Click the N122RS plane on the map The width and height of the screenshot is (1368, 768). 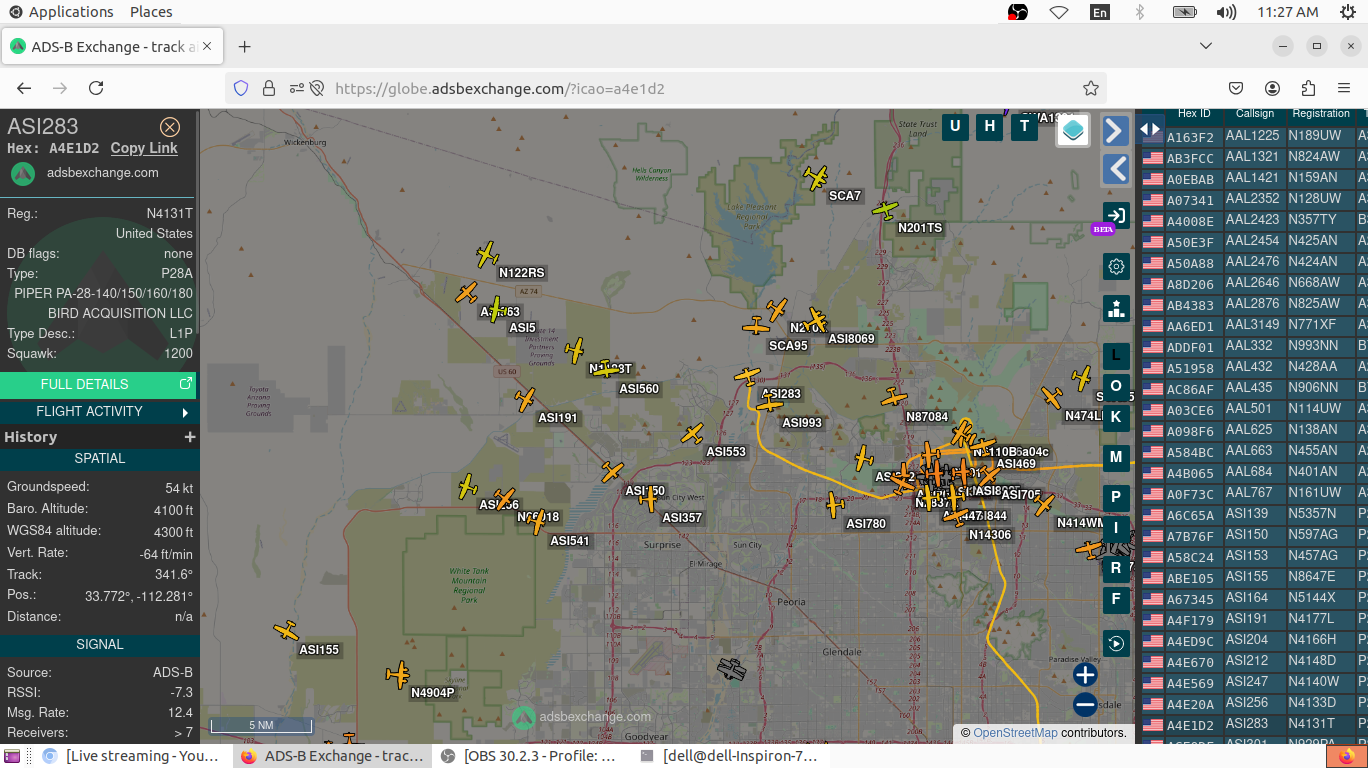487,254
